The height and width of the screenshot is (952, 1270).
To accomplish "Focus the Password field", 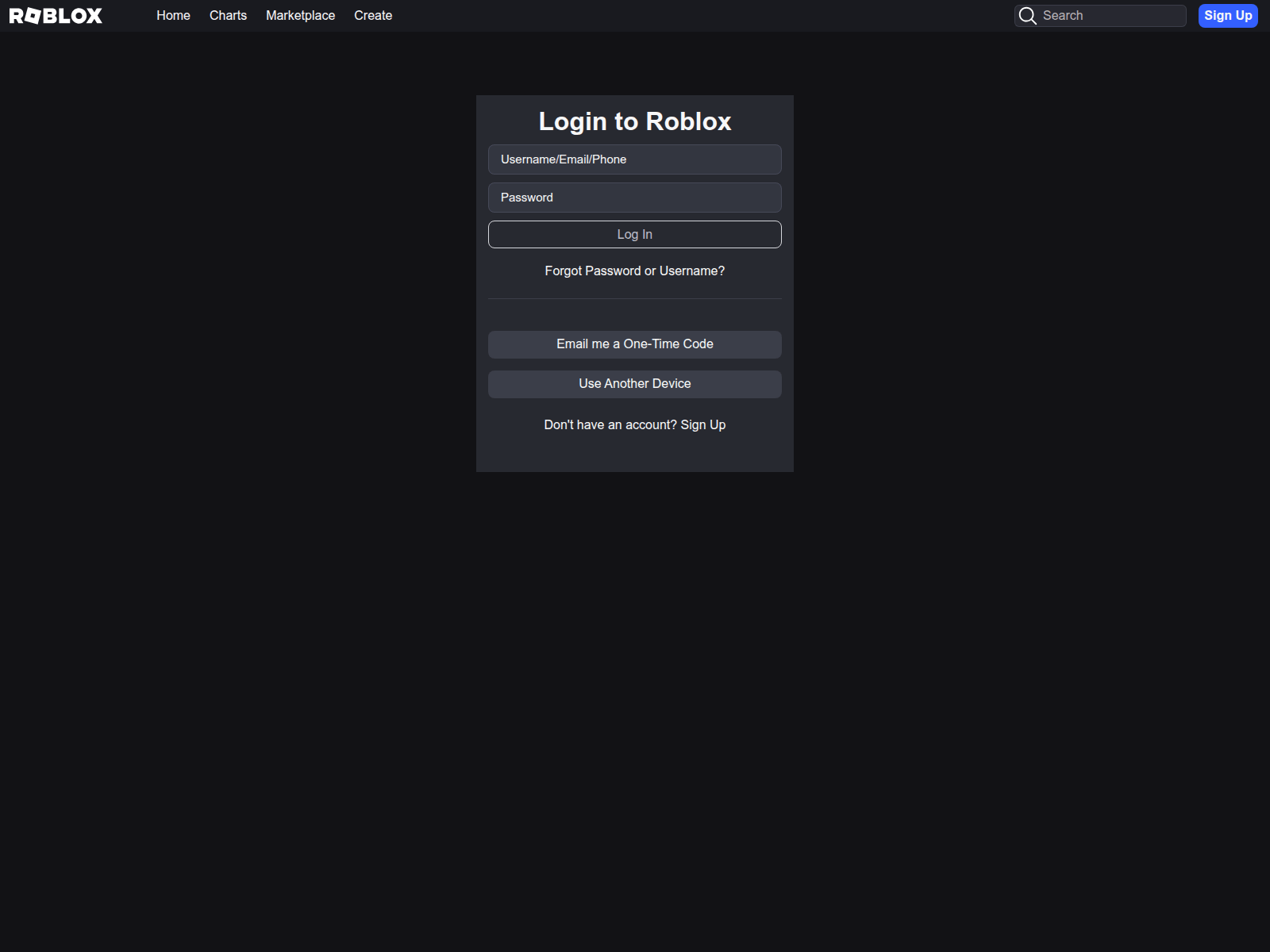I will tap(635, 198).
